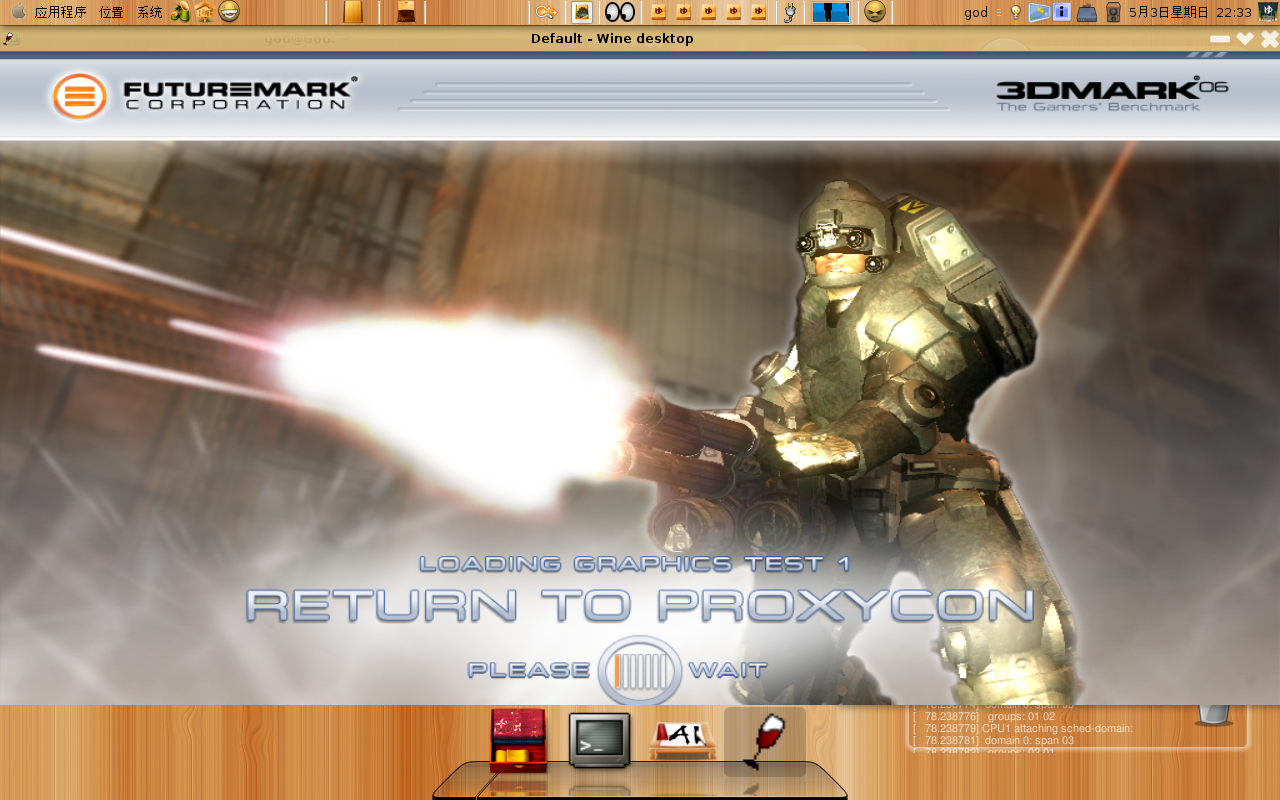Click the grinning smiley face launcher
The height and width of the screenshot is (800, 1280).
[x=229, y=12]
